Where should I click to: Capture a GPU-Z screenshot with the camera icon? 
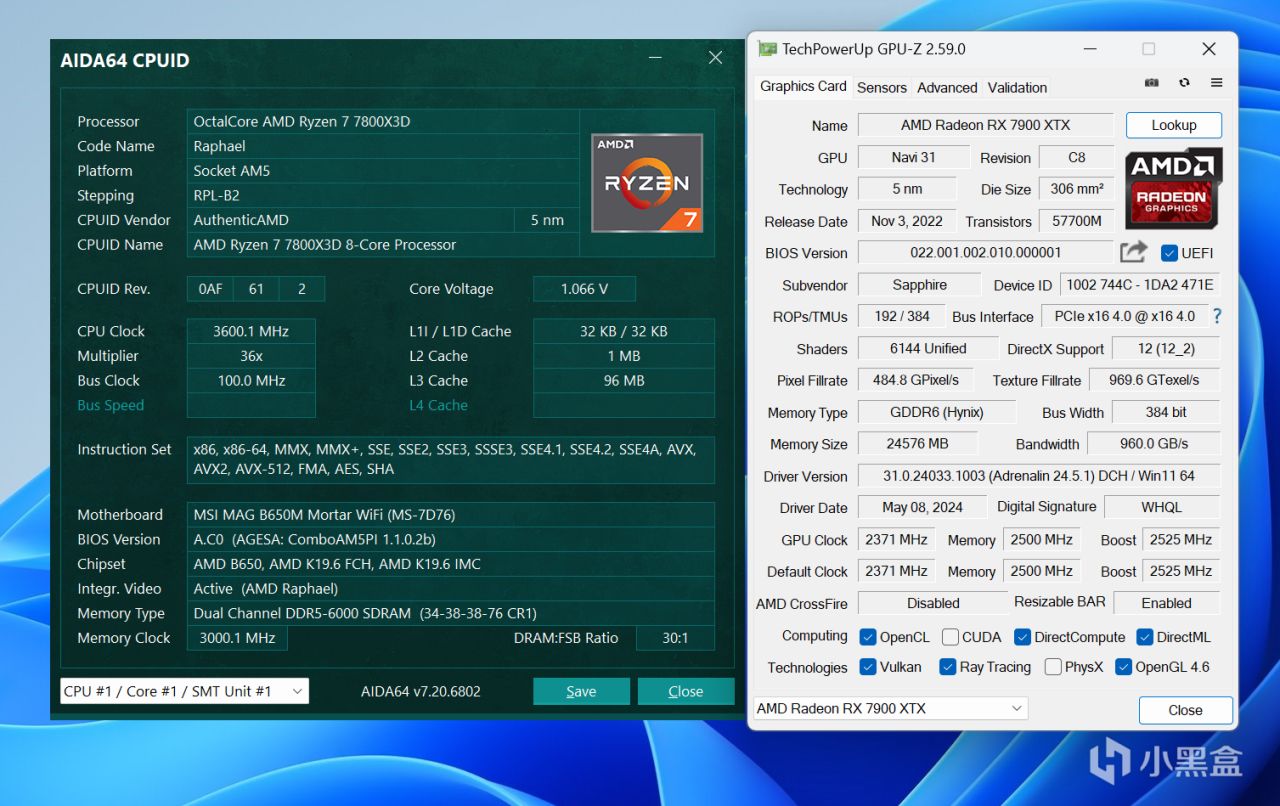coord(1151,83)
